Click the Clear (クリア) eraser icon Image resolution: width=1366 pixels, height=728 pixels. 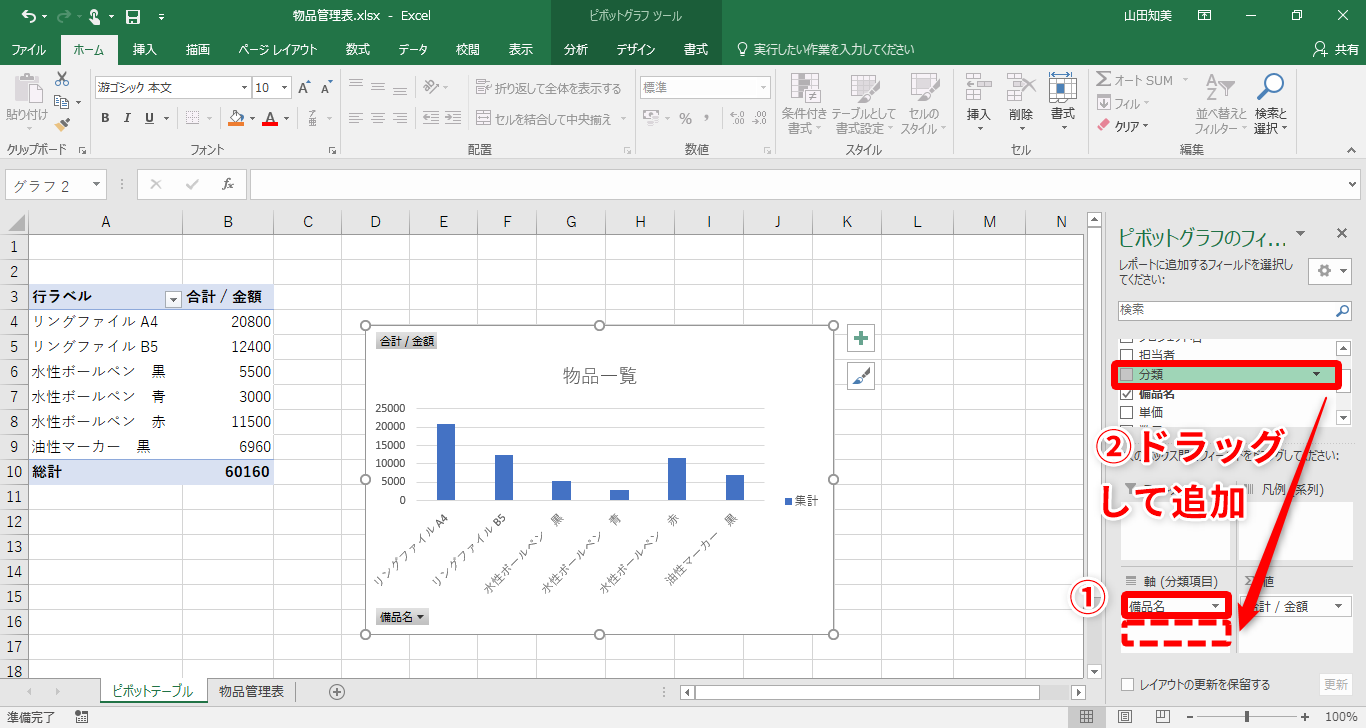tap(1104, 126)
